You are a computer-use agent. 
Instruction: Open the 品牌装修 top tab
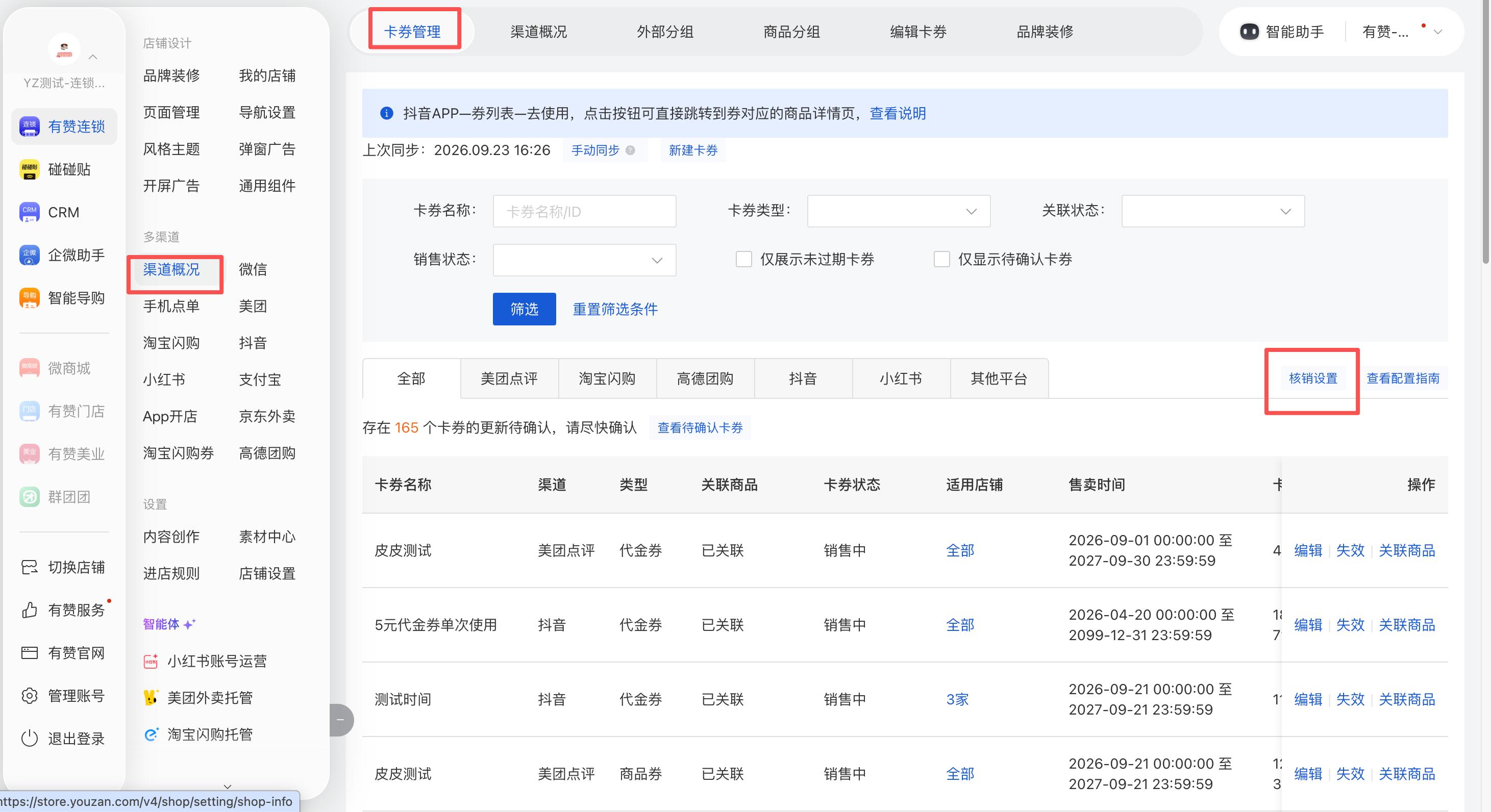1045,32
